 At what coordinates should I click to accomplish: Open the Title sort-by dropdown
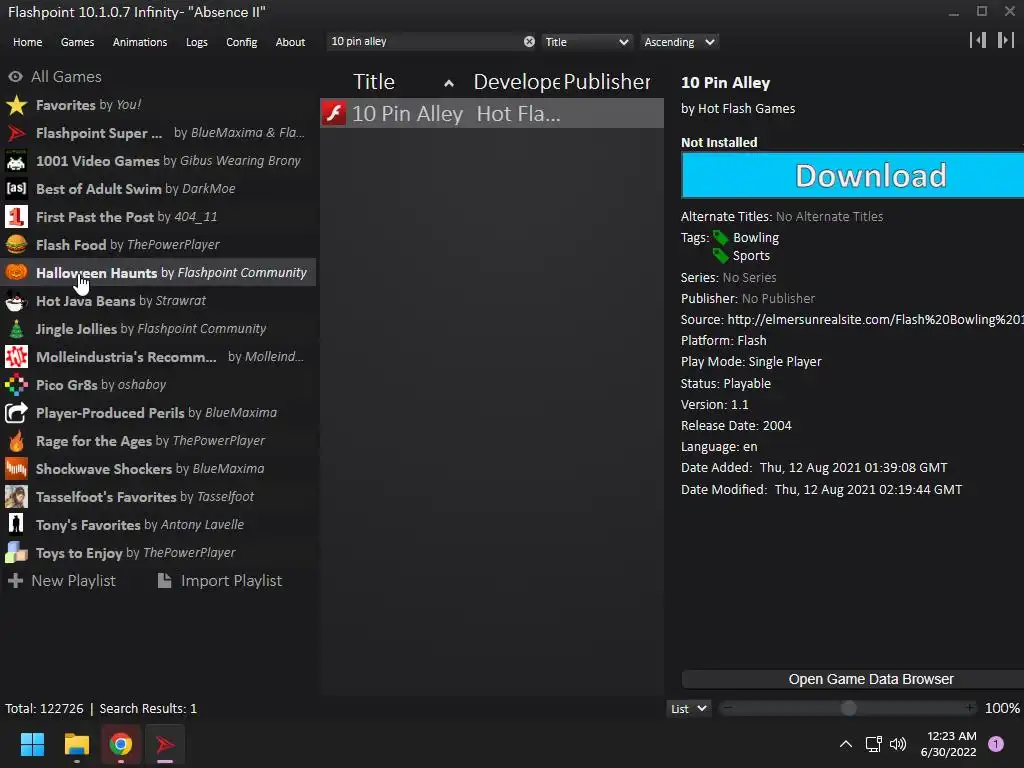(586, 42)
